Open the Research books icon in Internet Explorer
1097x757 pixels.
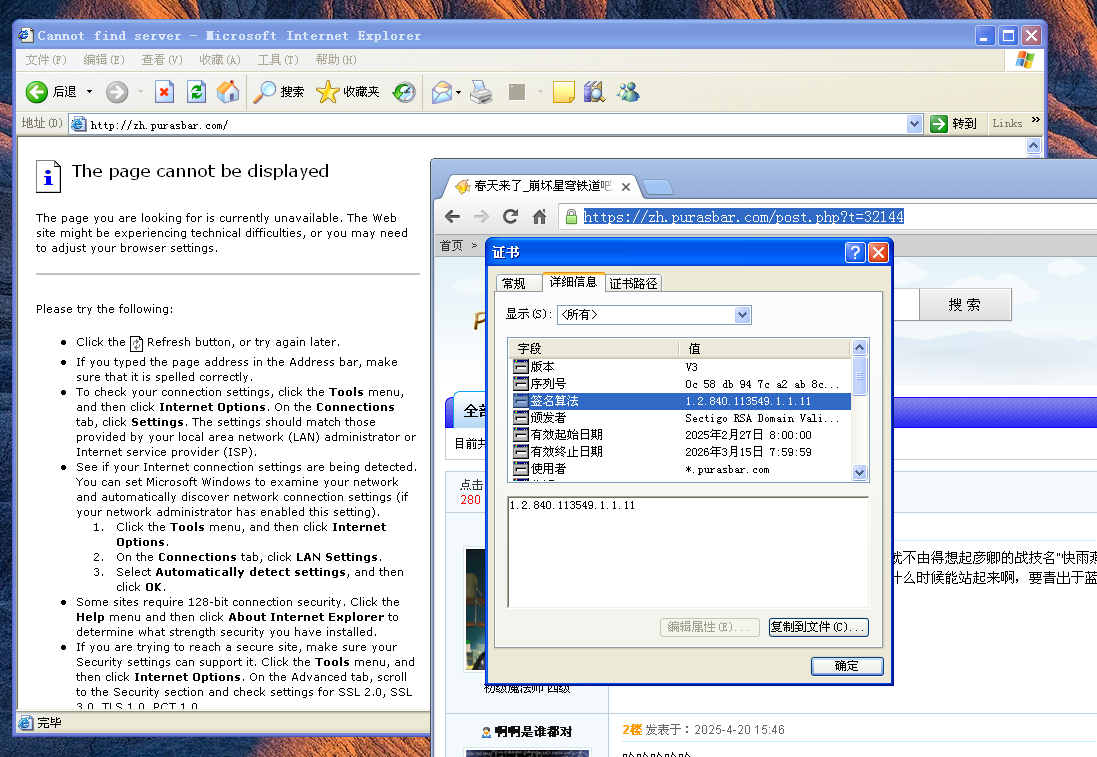(x=594, y=92)
